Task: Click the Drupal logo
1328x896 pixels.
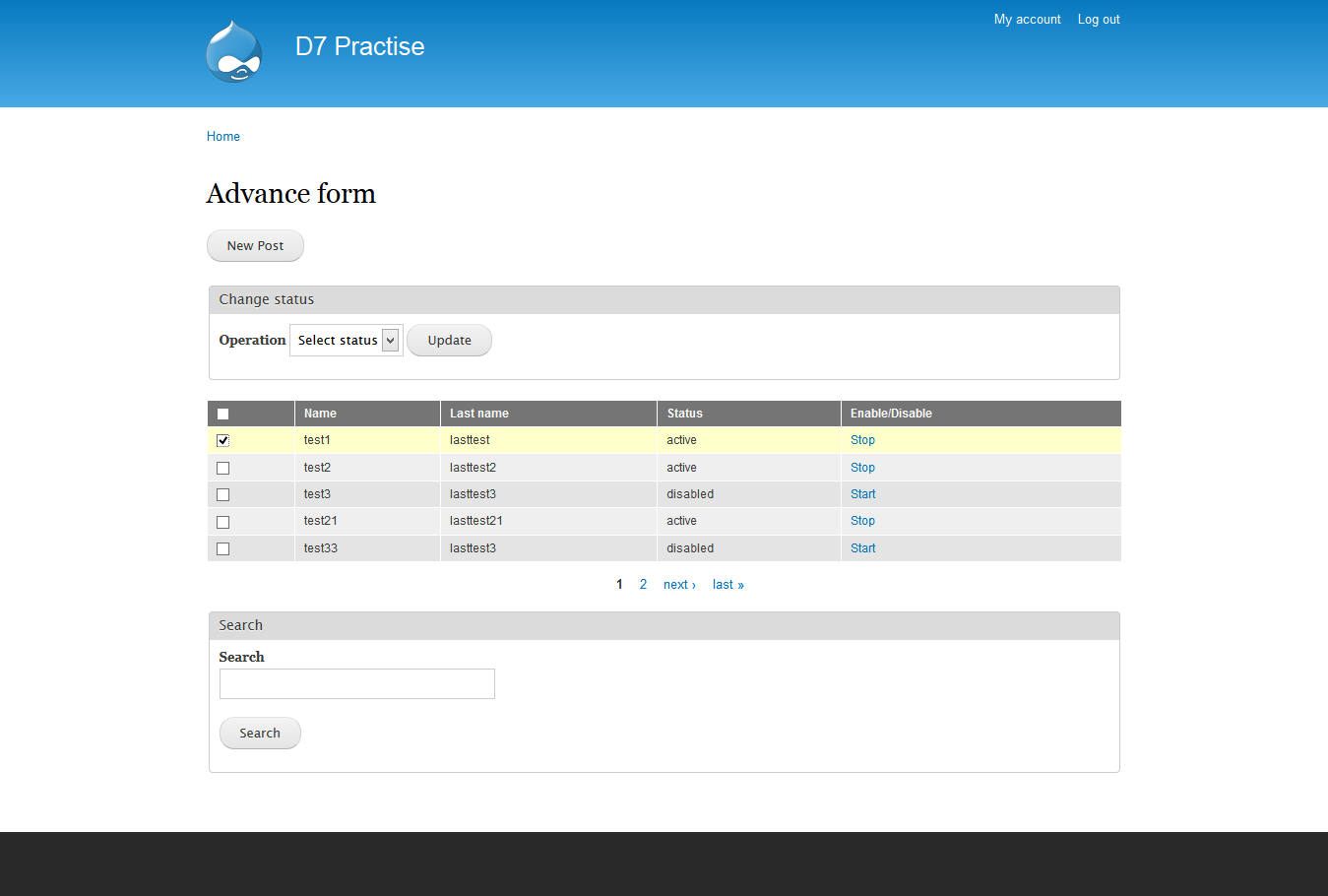Action: click(x=233, y=51)
